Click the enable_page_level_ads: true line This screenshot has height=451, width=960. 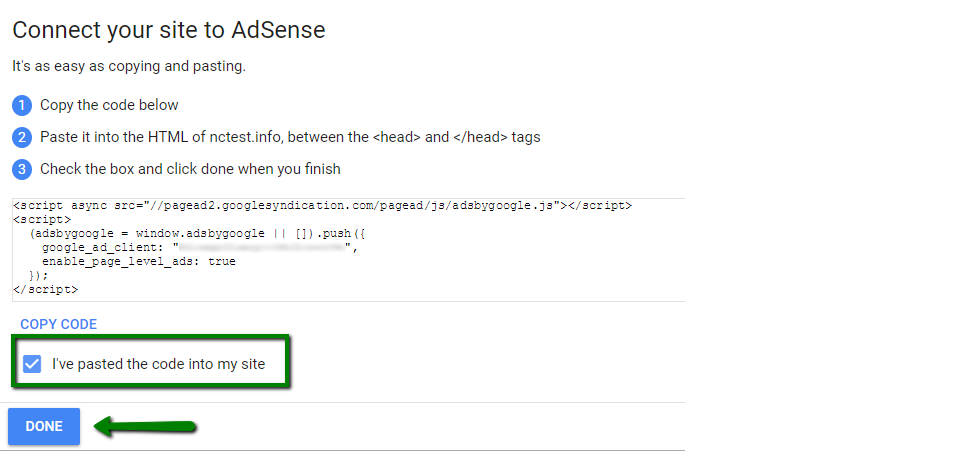tap(138, 262)
